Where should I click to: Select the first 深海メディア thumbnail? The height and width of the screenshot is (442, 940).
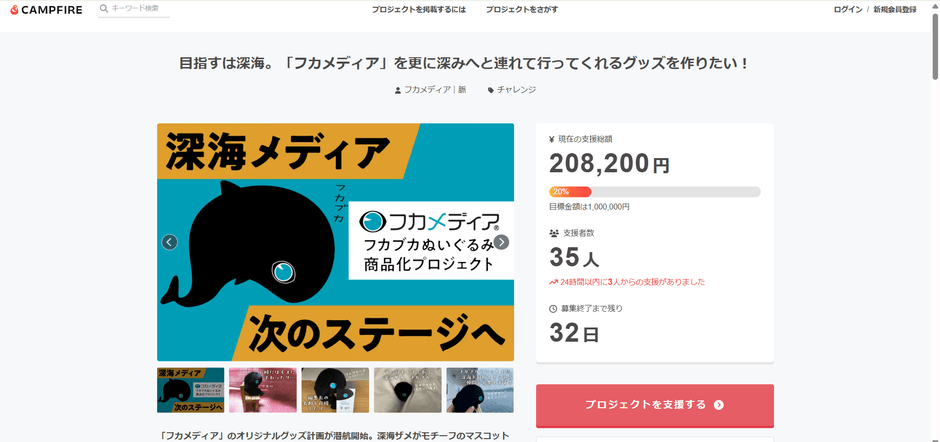pyautogui.click(x=190, y=390)
